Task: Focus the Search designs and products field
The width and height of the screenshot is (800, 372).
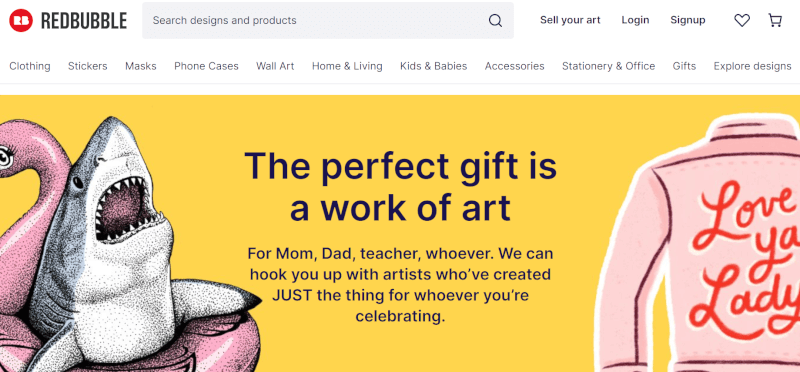Action: [328, 20]
